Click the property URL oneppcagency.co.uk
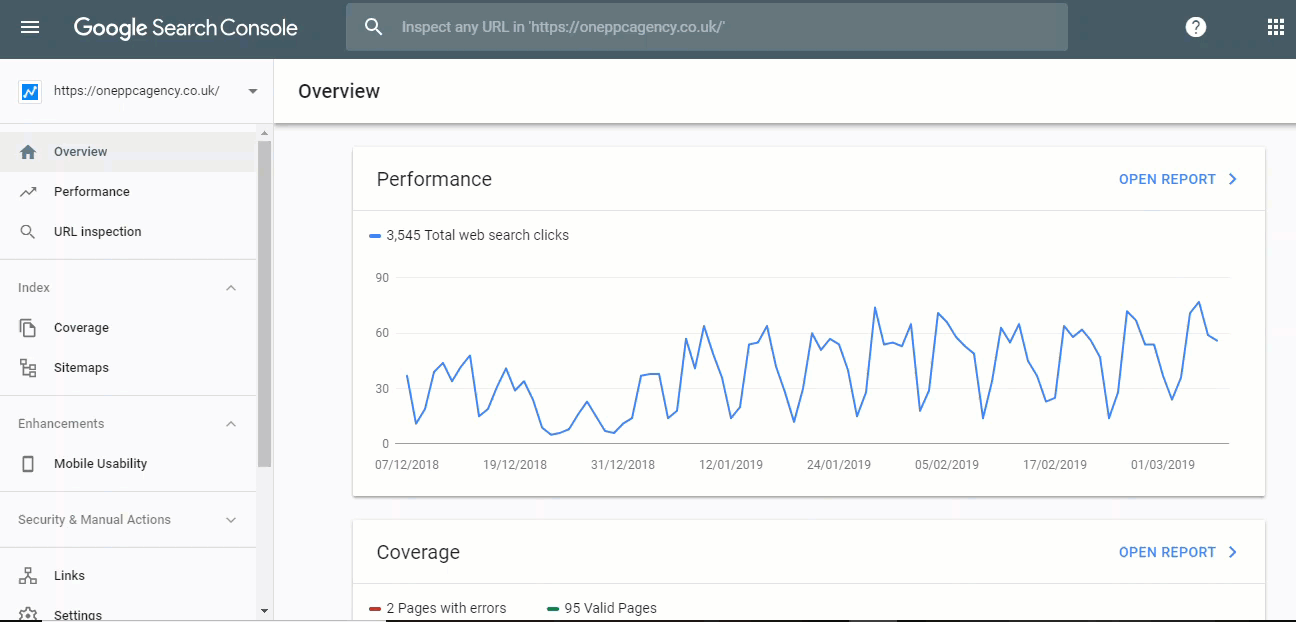This screenshot has height=622, width=1296. point(136,90)
